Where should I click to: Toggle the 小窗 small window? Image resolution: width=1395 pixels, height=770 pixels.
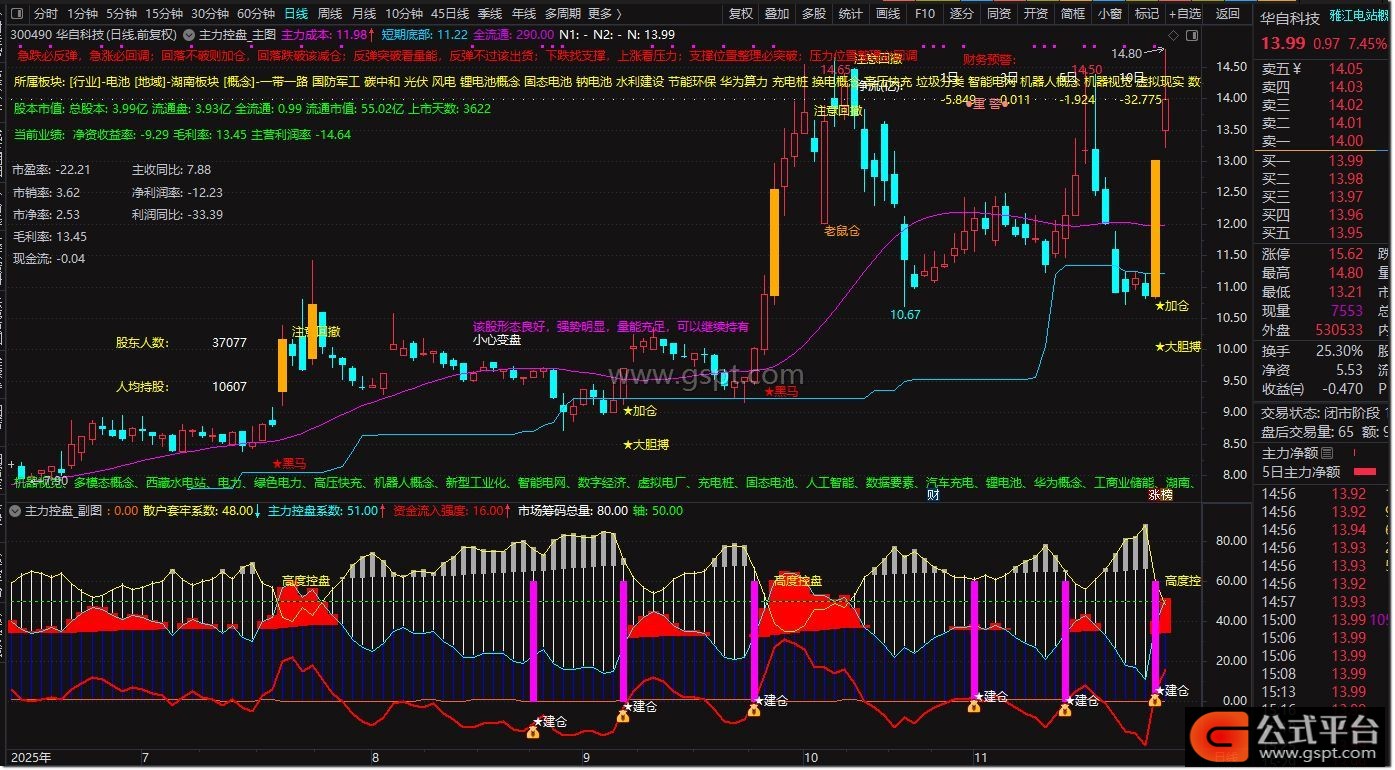pyautogui.click(x=1109, y=14)
